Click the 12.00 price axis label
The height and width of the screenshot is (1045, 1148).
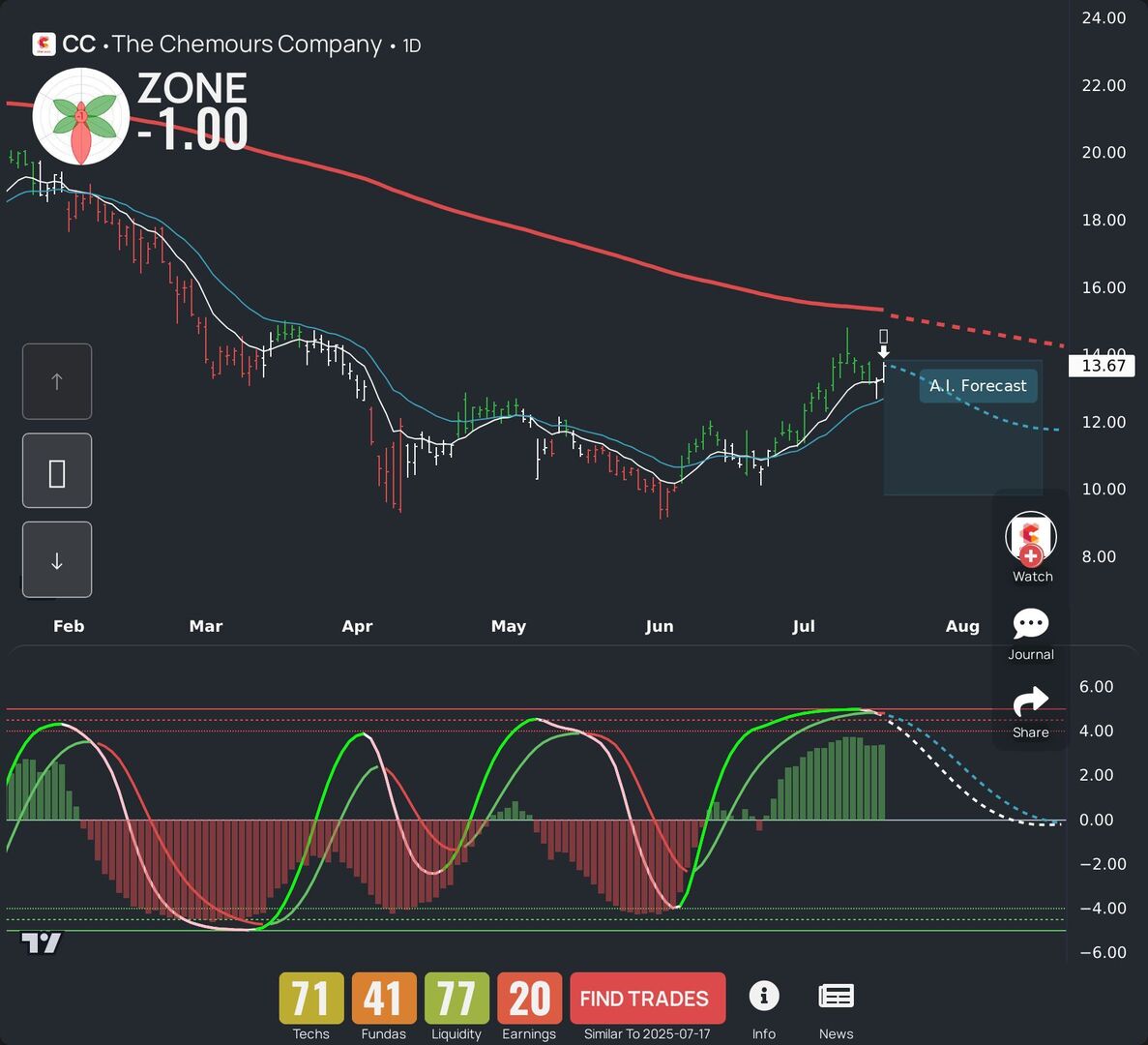pos(1104,422)
